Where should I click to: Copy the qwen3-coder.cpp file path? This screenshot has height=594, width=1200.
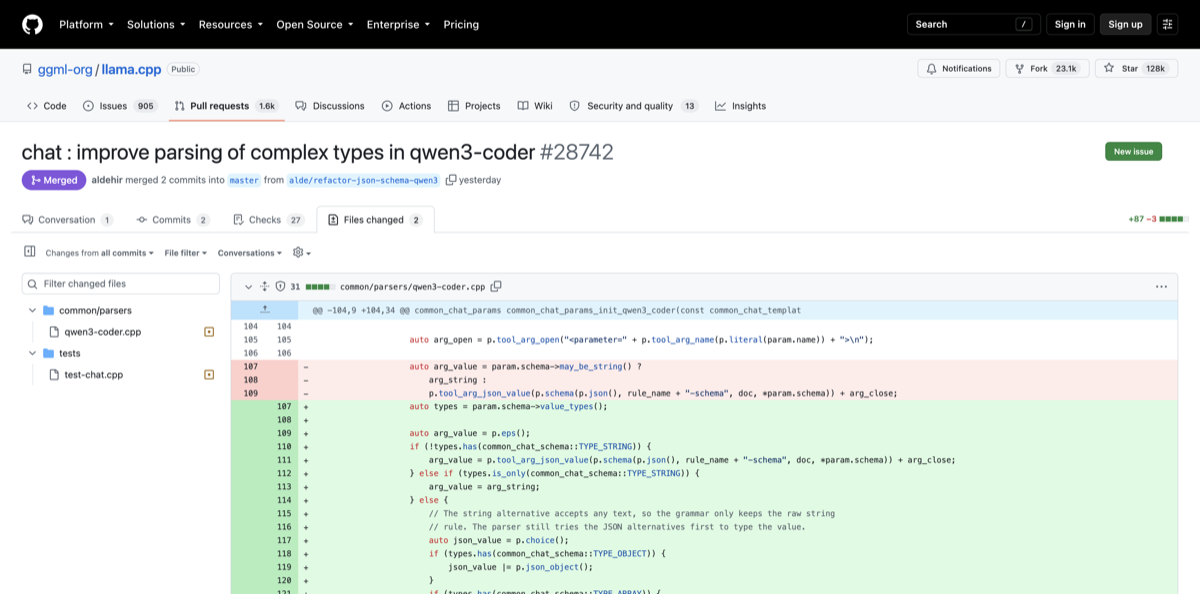[x=496, y=287]
